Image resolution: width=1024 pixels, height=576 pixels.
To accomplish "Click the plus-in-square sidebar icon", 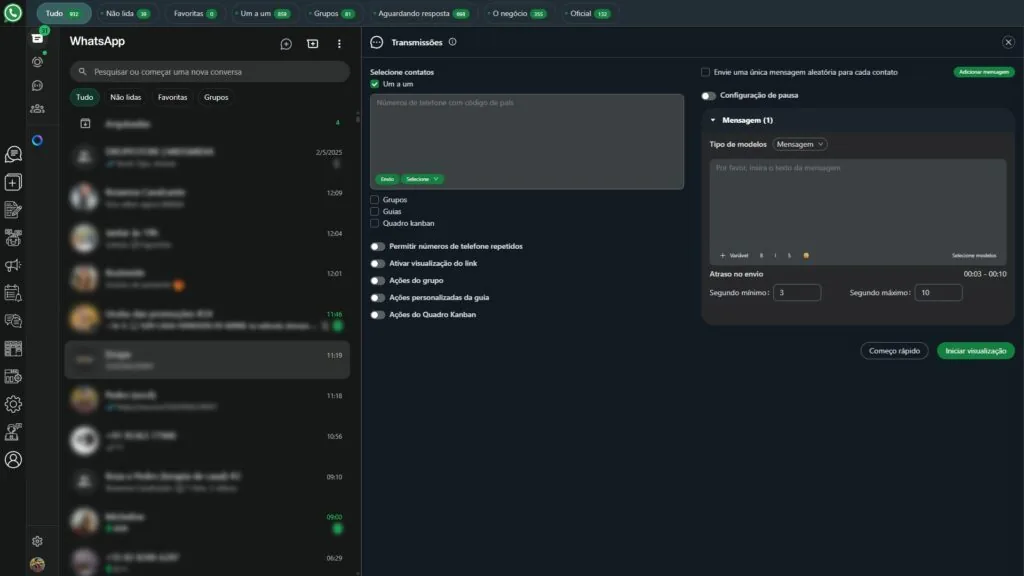I will [13, 182].
